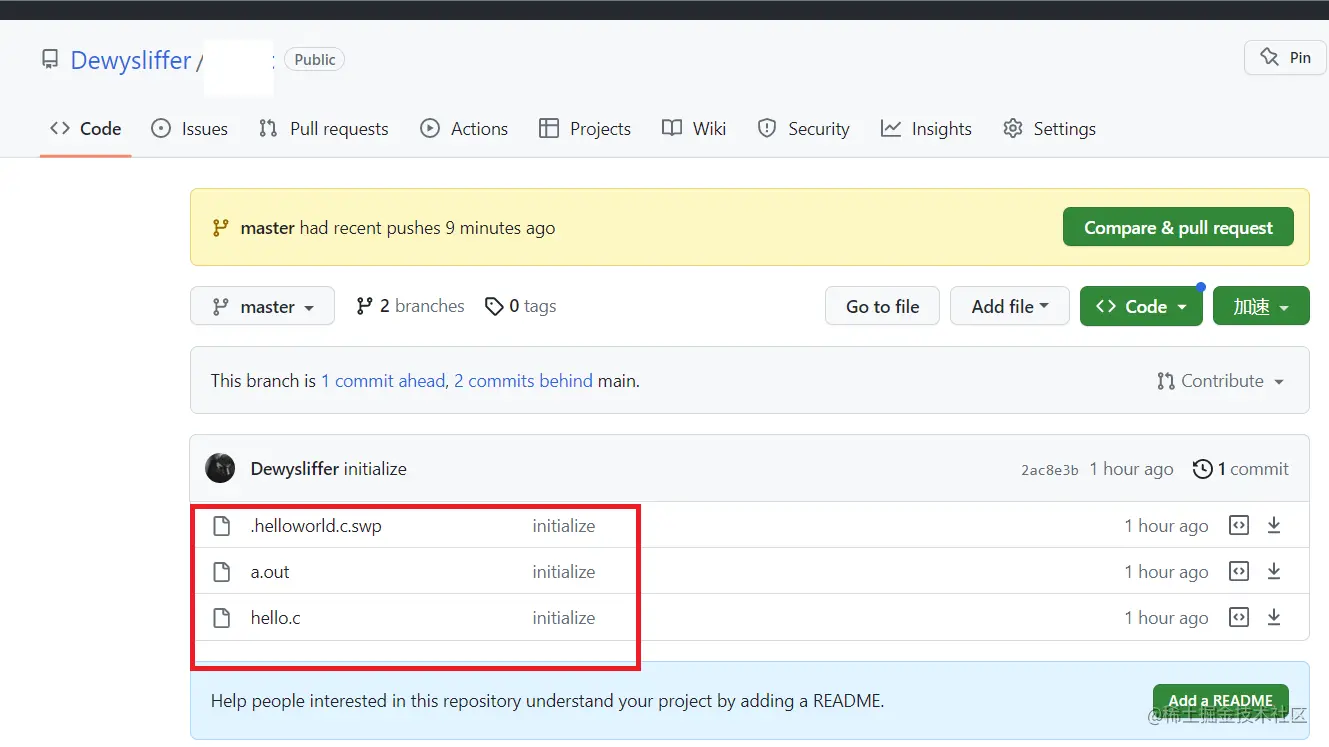Click the branches icon

[x=365, y=306]
